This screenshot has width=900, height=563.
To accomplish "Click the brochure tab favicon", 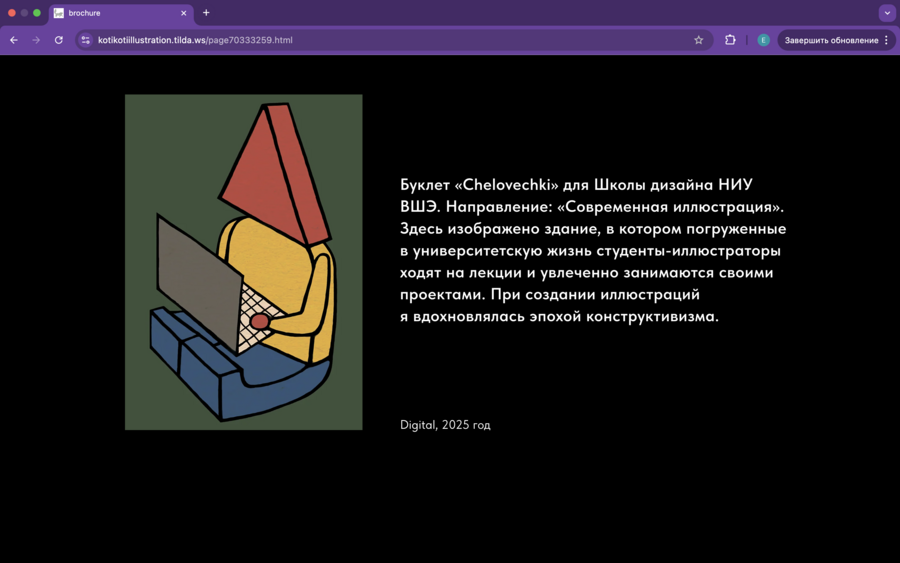I will (59, 13).
